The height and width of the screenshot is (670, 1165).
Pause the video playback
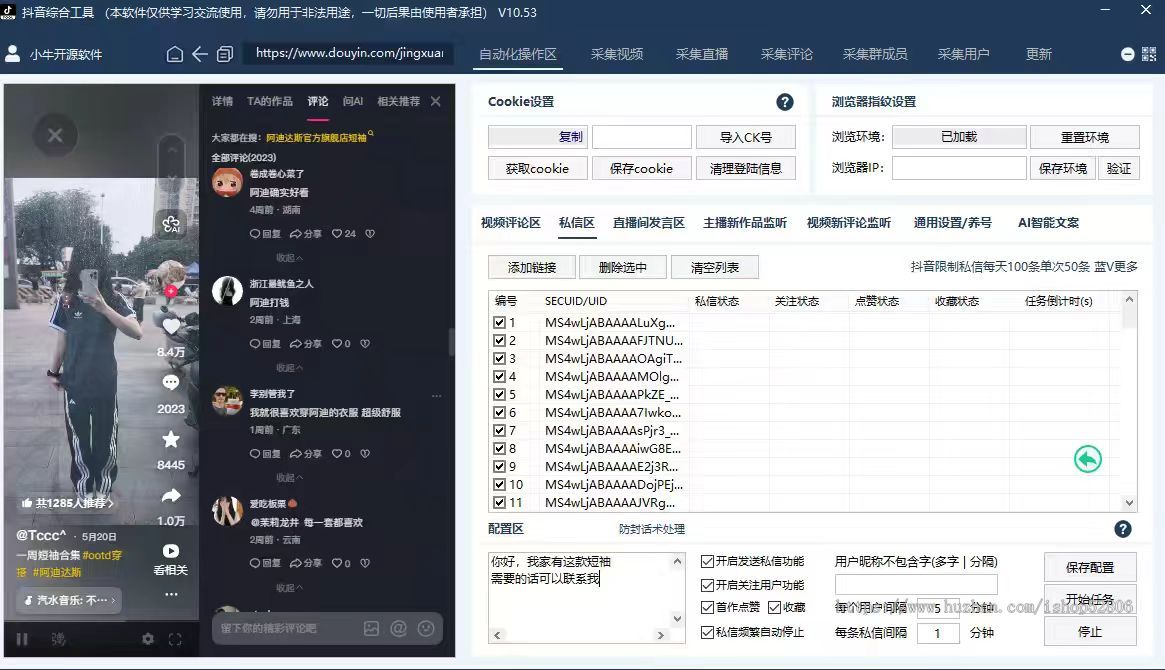[22, 640]
